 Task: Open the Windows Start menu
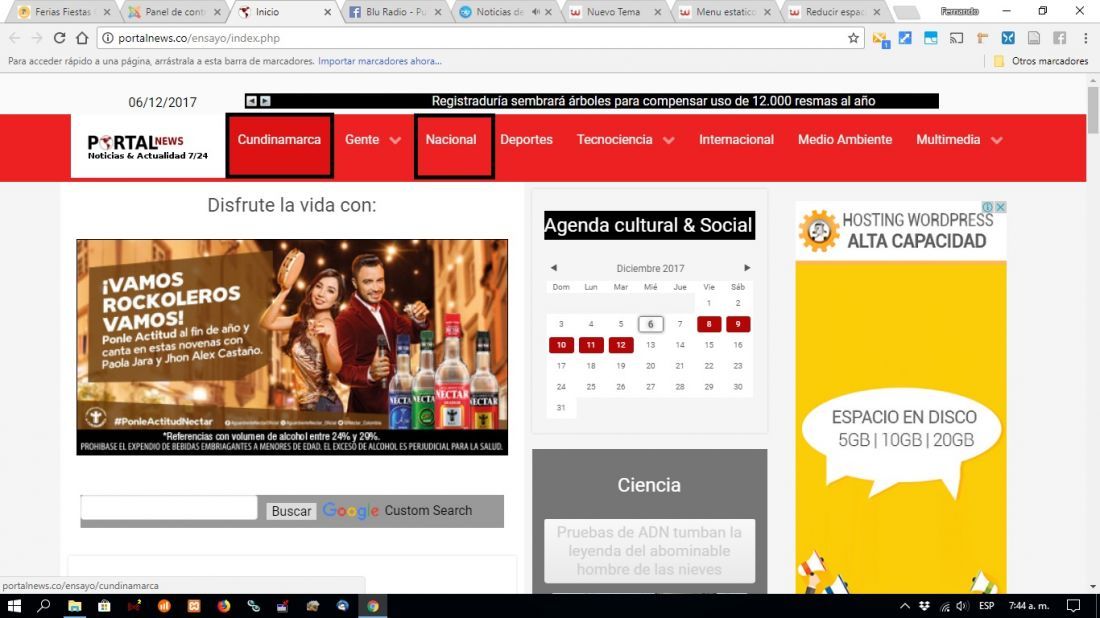(14, 605)
